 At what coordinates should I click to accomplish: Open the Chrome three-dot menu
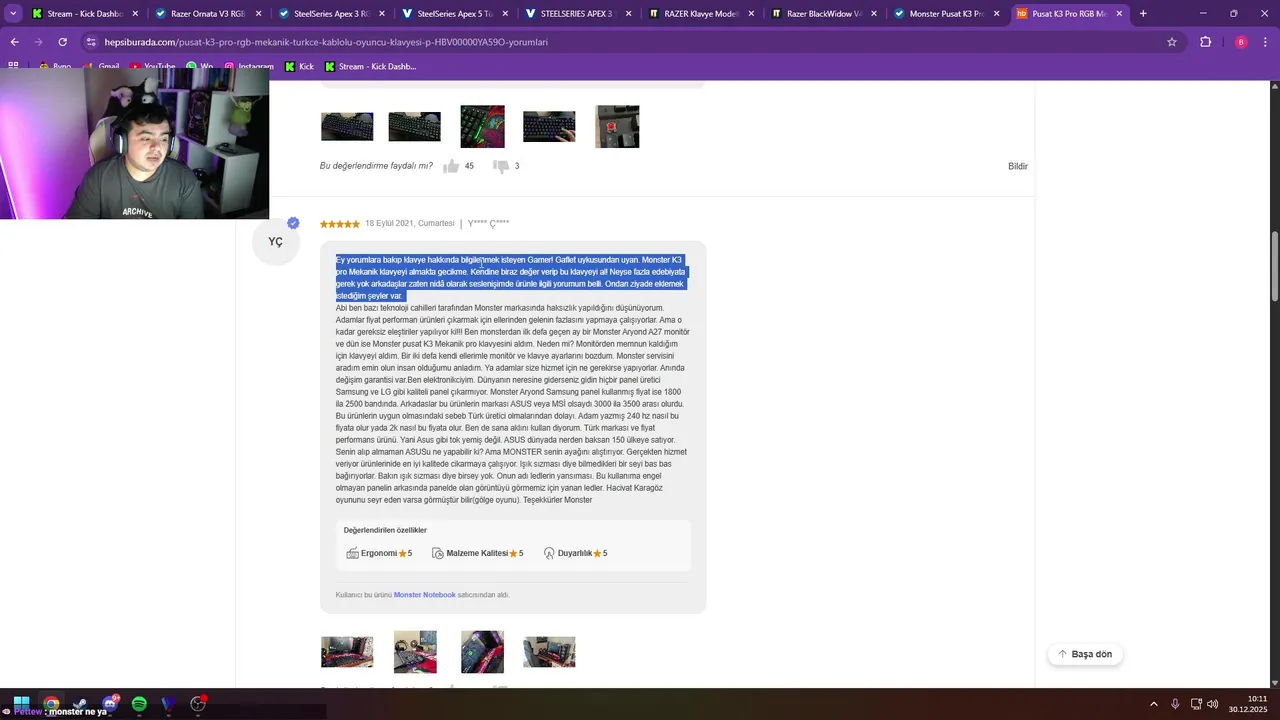point(1265,42)
